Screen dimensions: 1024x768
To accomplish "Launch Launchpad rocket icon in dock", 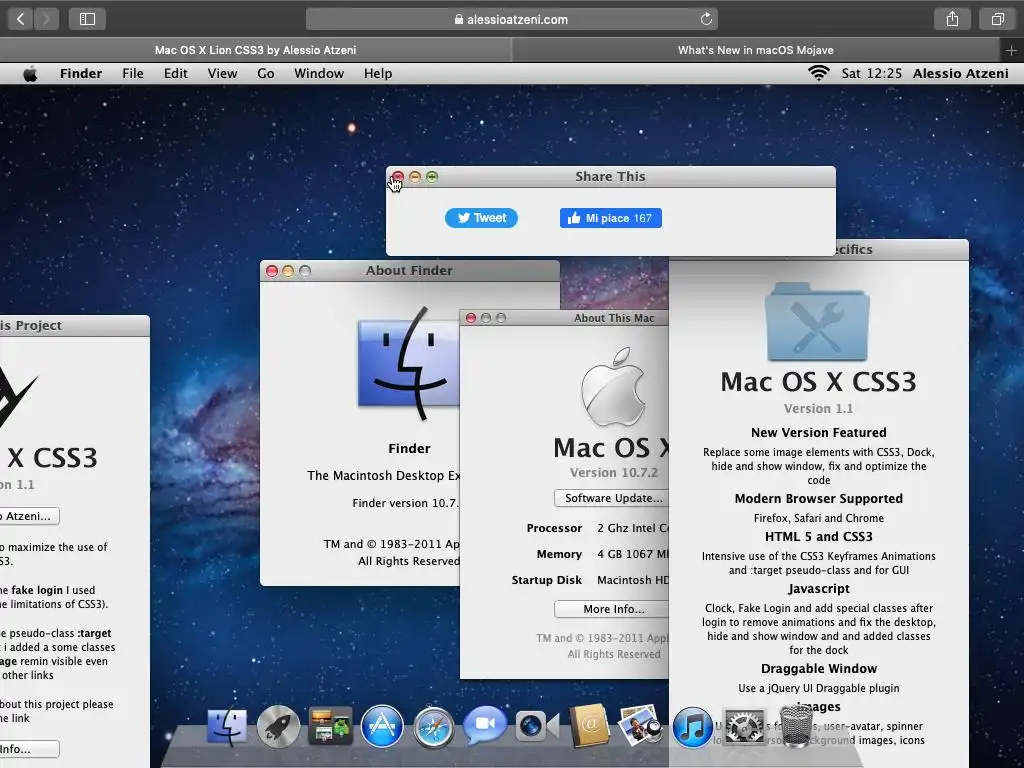I will [278, 726].
